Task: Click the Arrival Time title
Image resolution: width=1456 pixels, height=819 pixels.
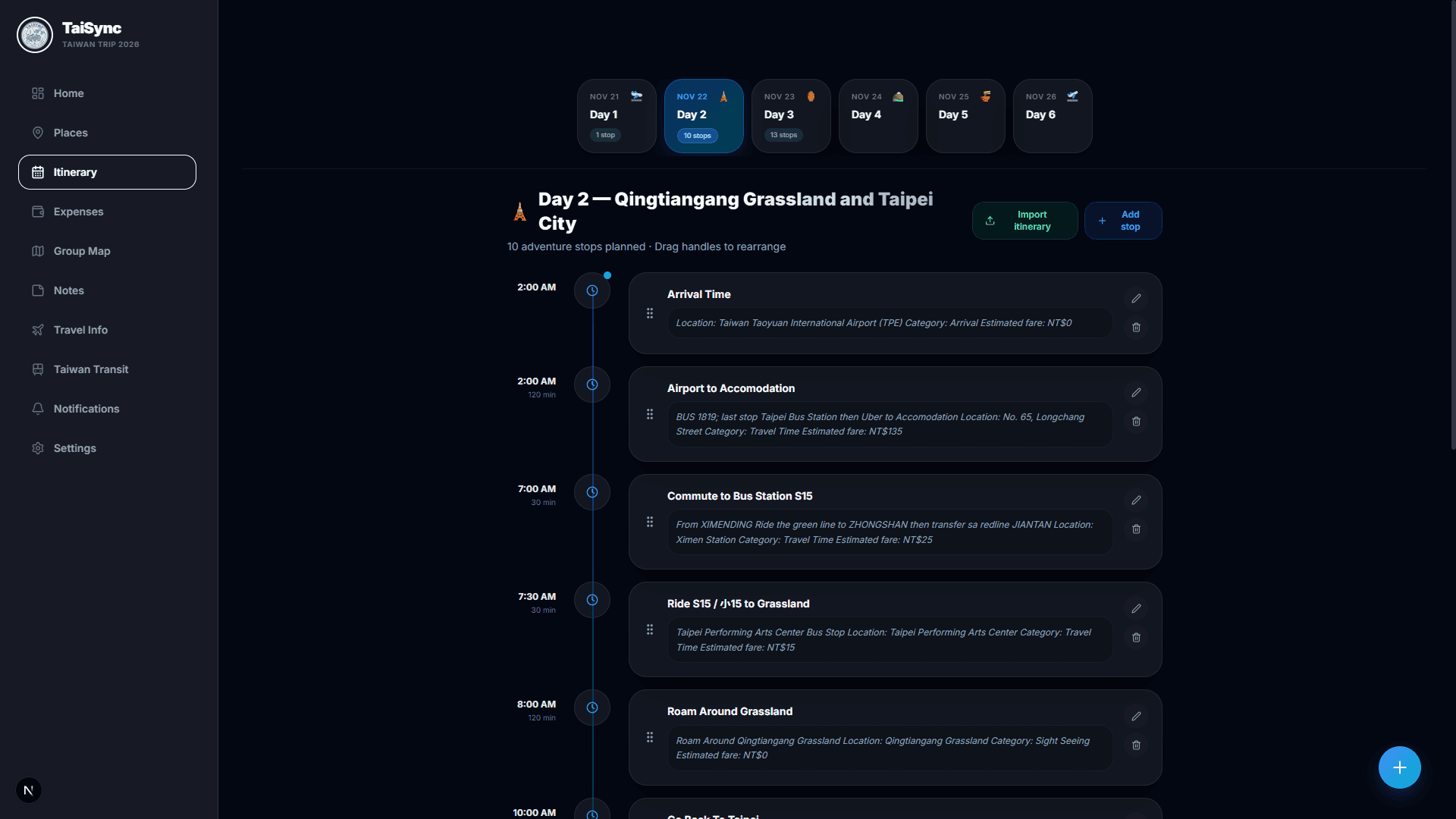Action: pyautogui.click(x=699, y=294)
